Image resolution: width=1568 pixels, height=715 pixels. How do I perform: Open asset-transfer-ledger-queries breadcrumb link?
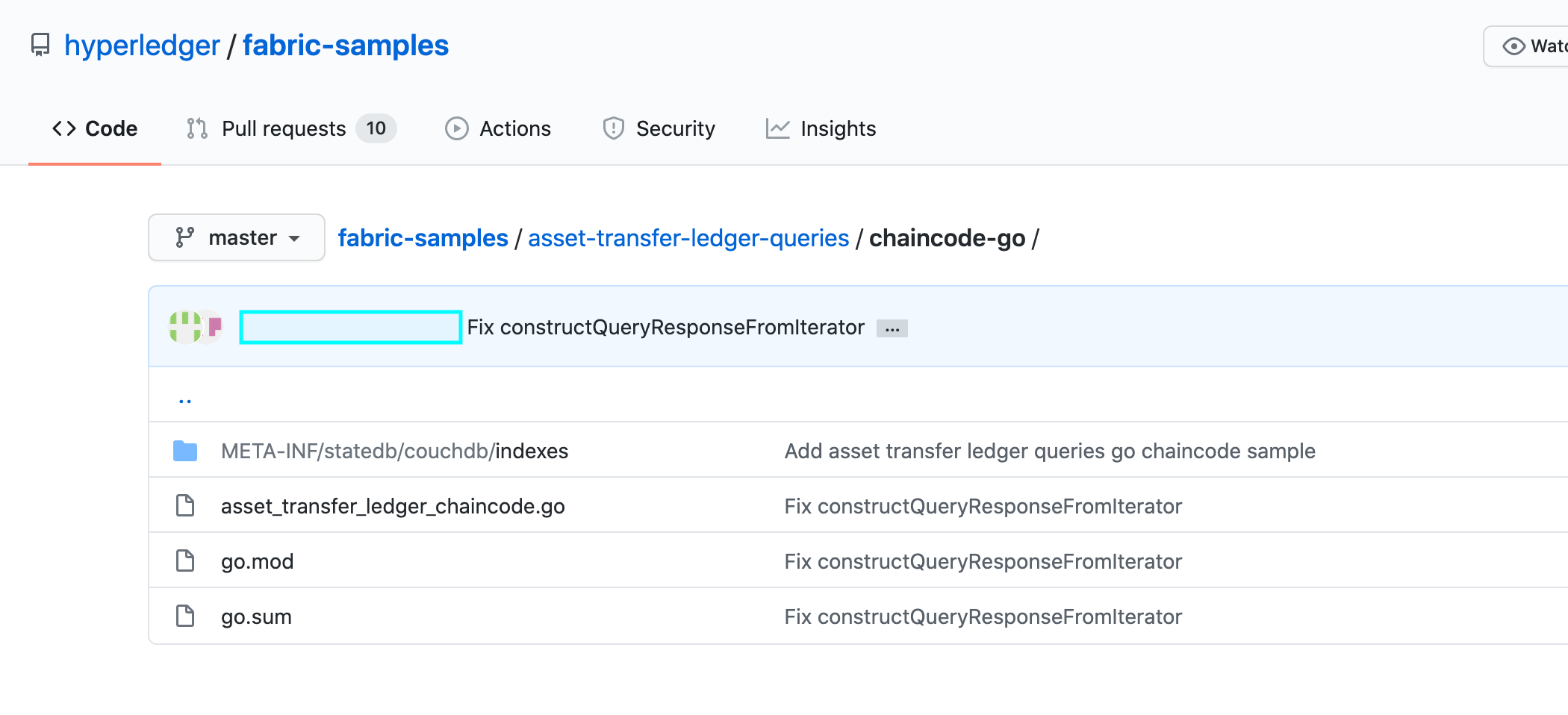click(688, 237)
